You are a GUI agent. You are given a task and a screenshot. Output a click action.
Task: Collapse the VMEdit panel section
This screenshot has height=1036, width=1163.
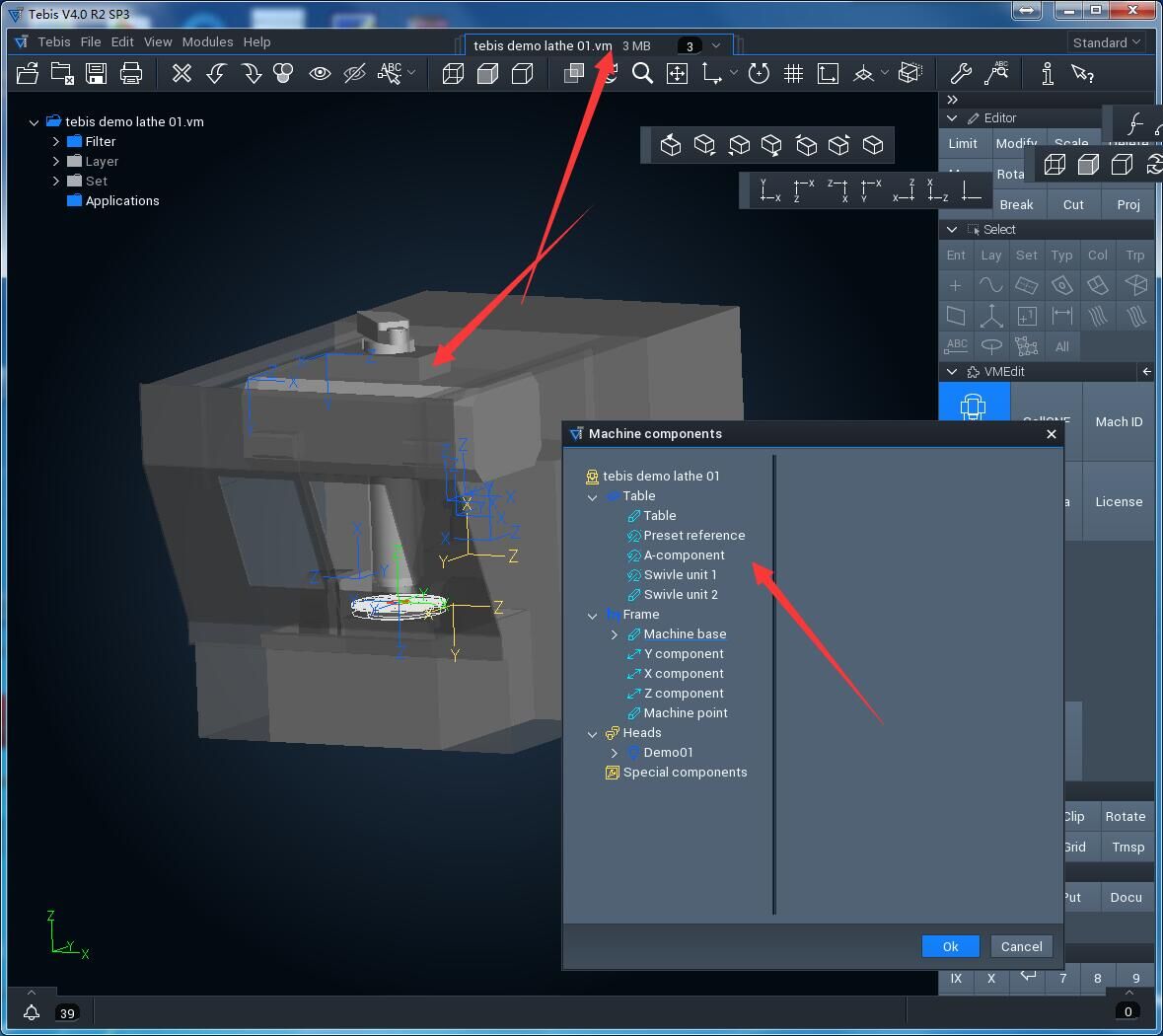952,371
